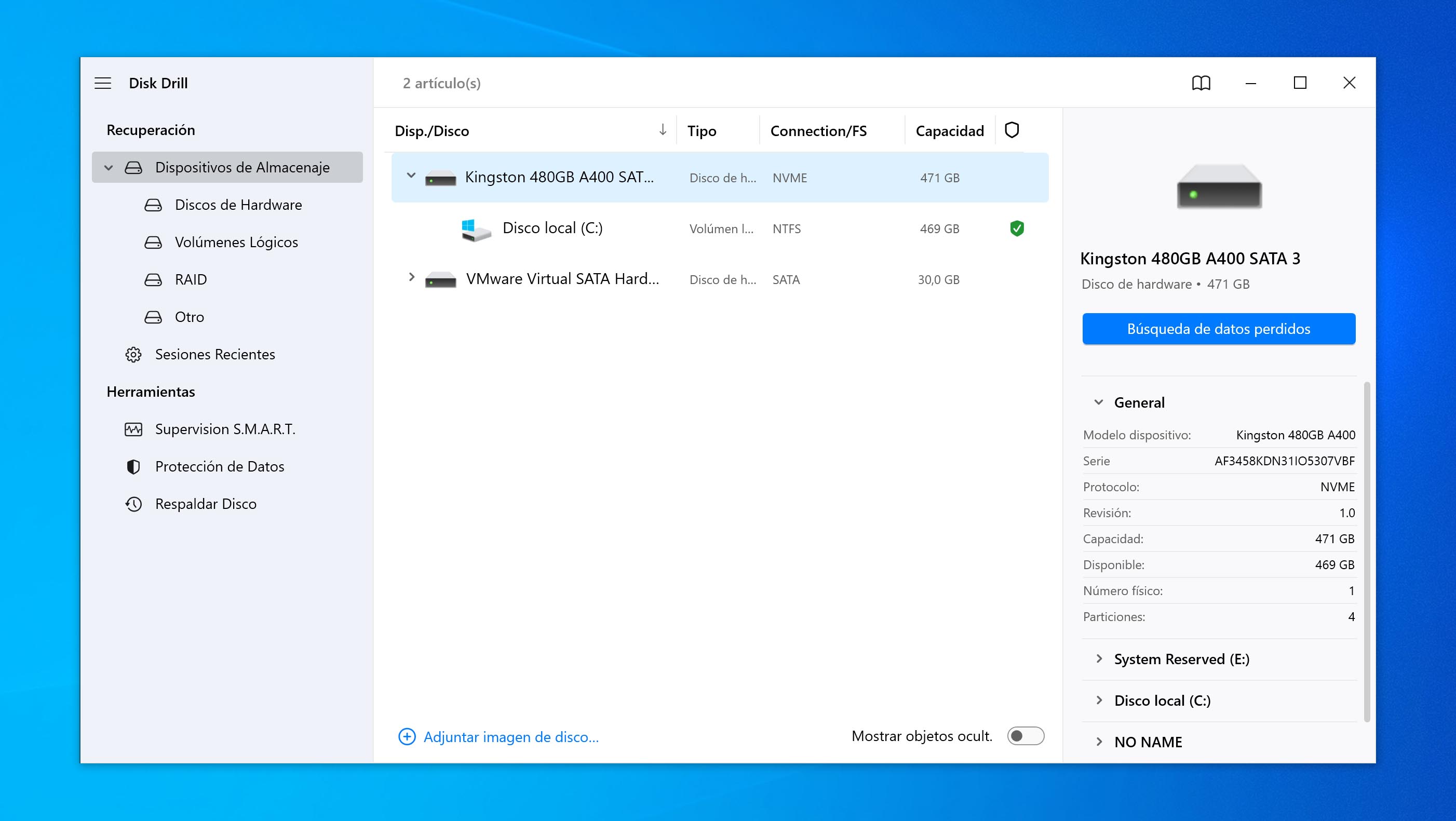Click the drive icon beside Discos de Hardware
1456x821 pixels.
click(x=153, y=205)
